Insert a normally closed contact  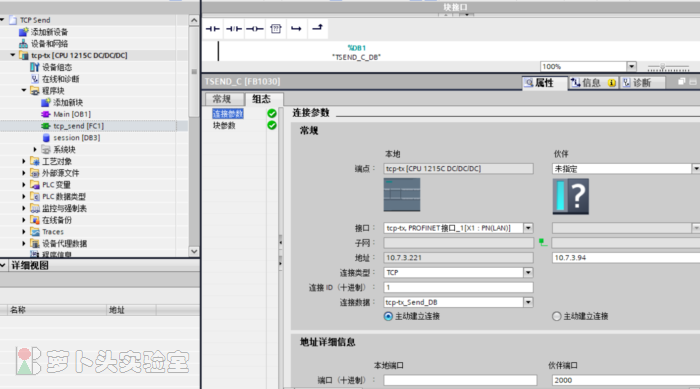[x=233, y=29]
